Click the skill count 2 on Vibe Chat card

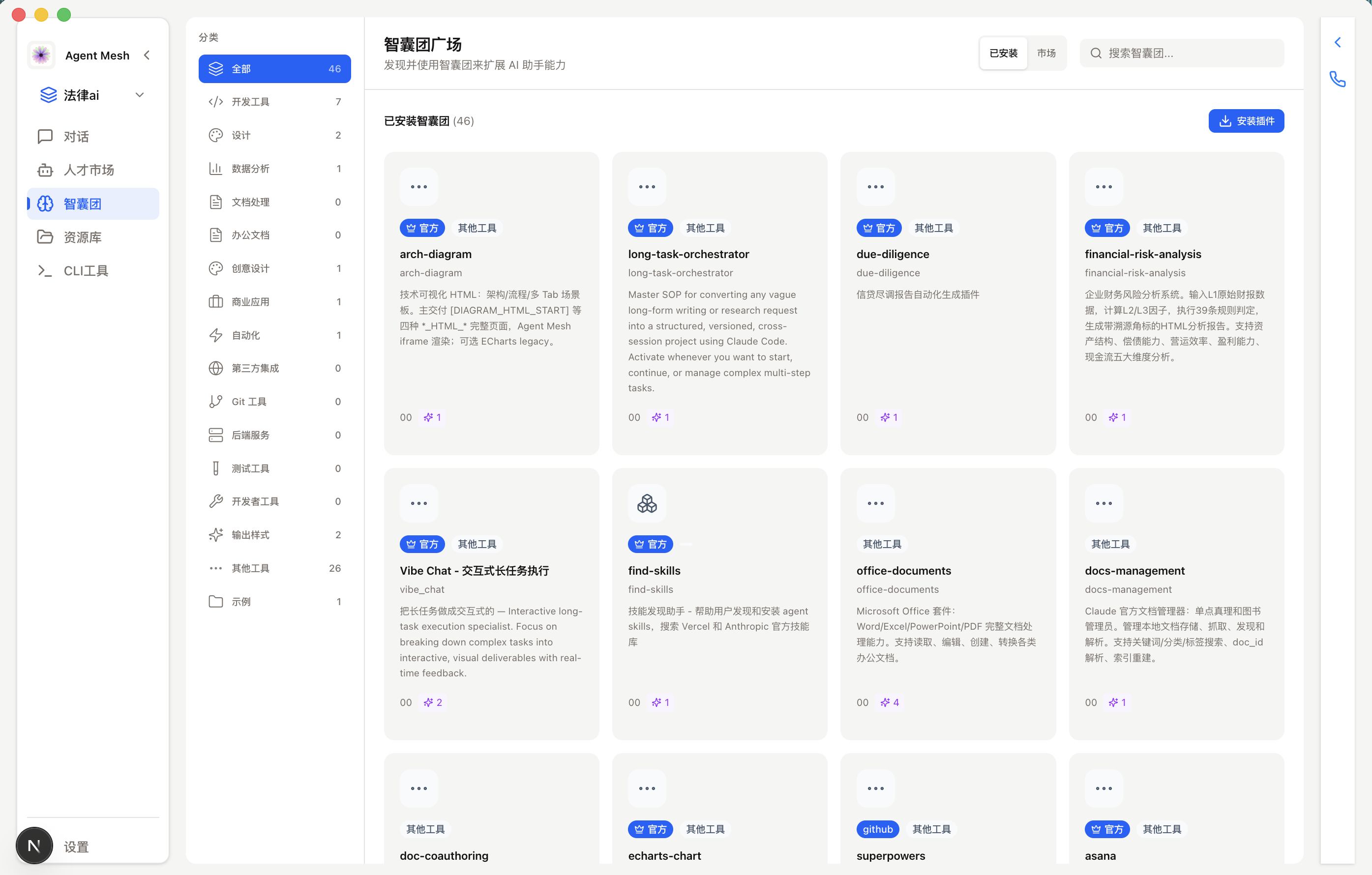pos(433,702)
